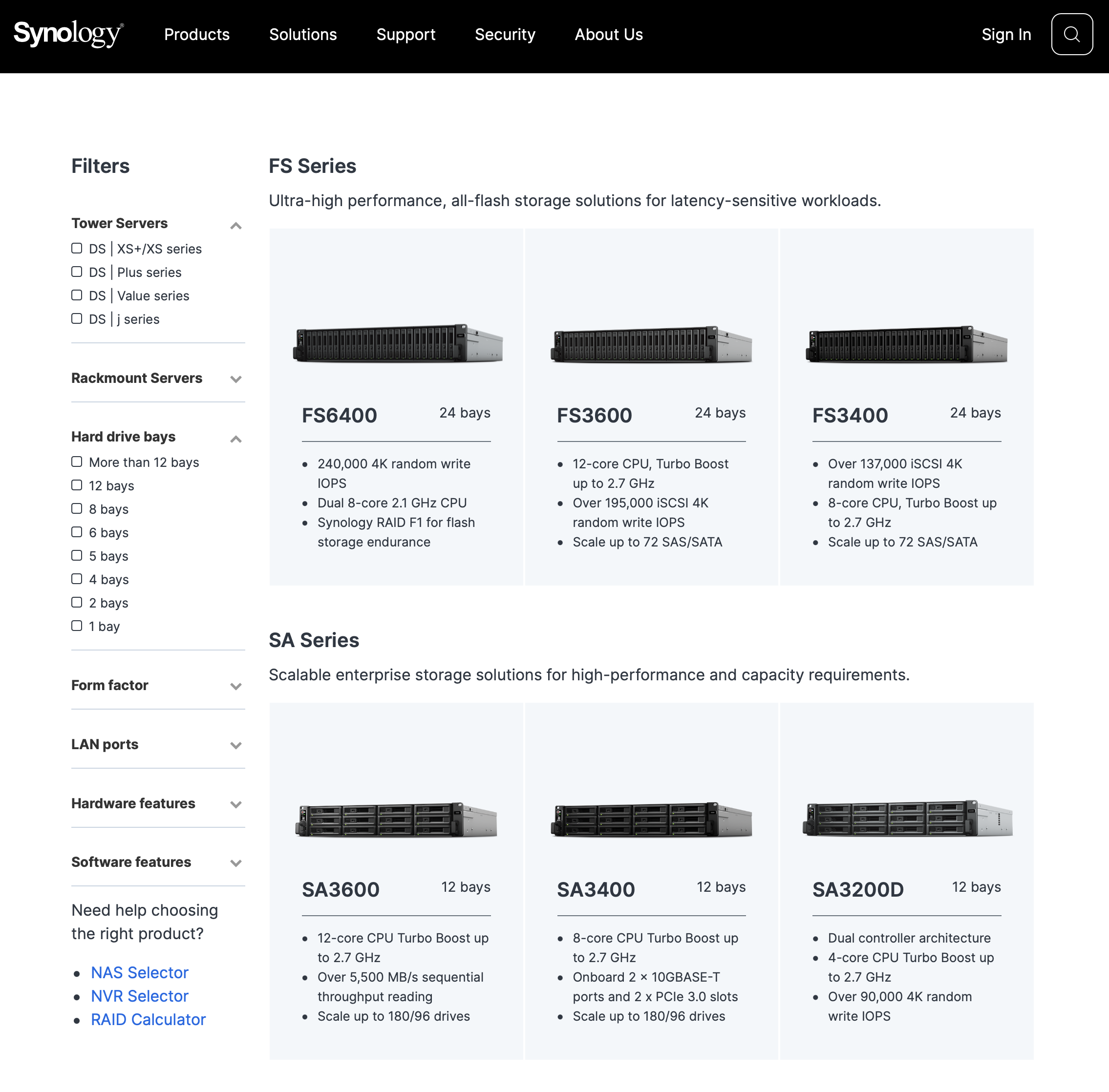Image resolution: width=1109 pixels, height=1092 pixels.
Task: Check the 4 bays filter
Action: point(77,579)
